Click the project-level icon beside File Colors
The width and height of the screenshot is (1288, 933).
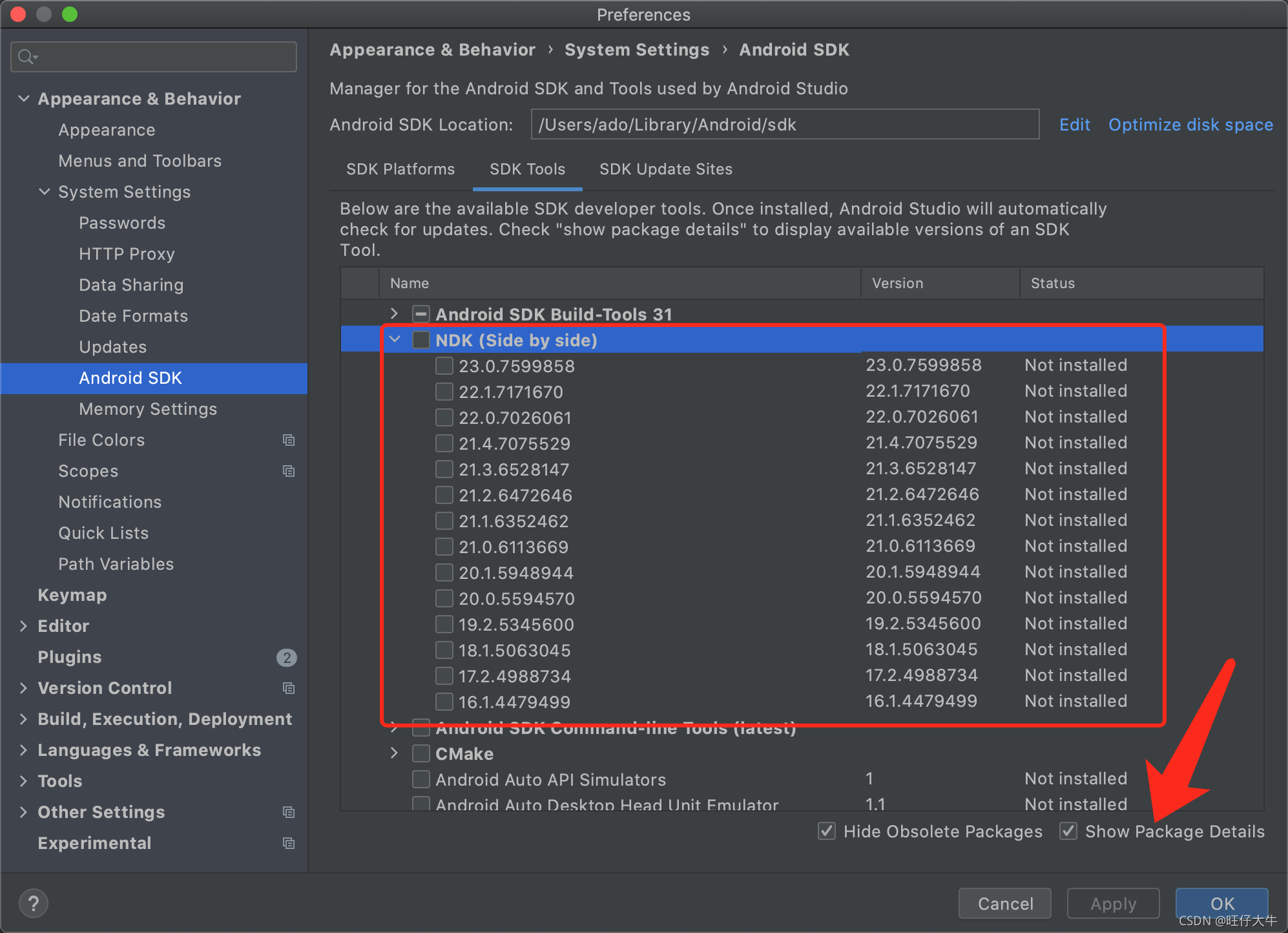click(289, 440)
